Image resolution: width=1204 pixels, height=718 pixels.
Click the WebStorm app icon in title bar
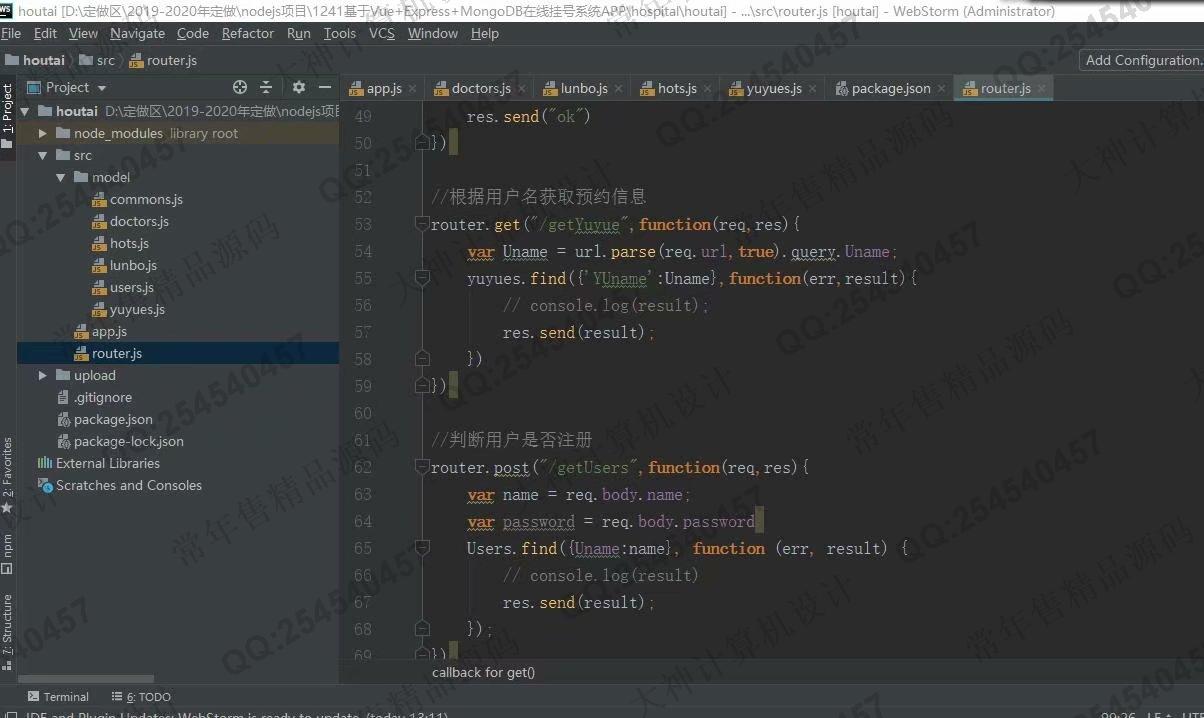coord(6,10)
